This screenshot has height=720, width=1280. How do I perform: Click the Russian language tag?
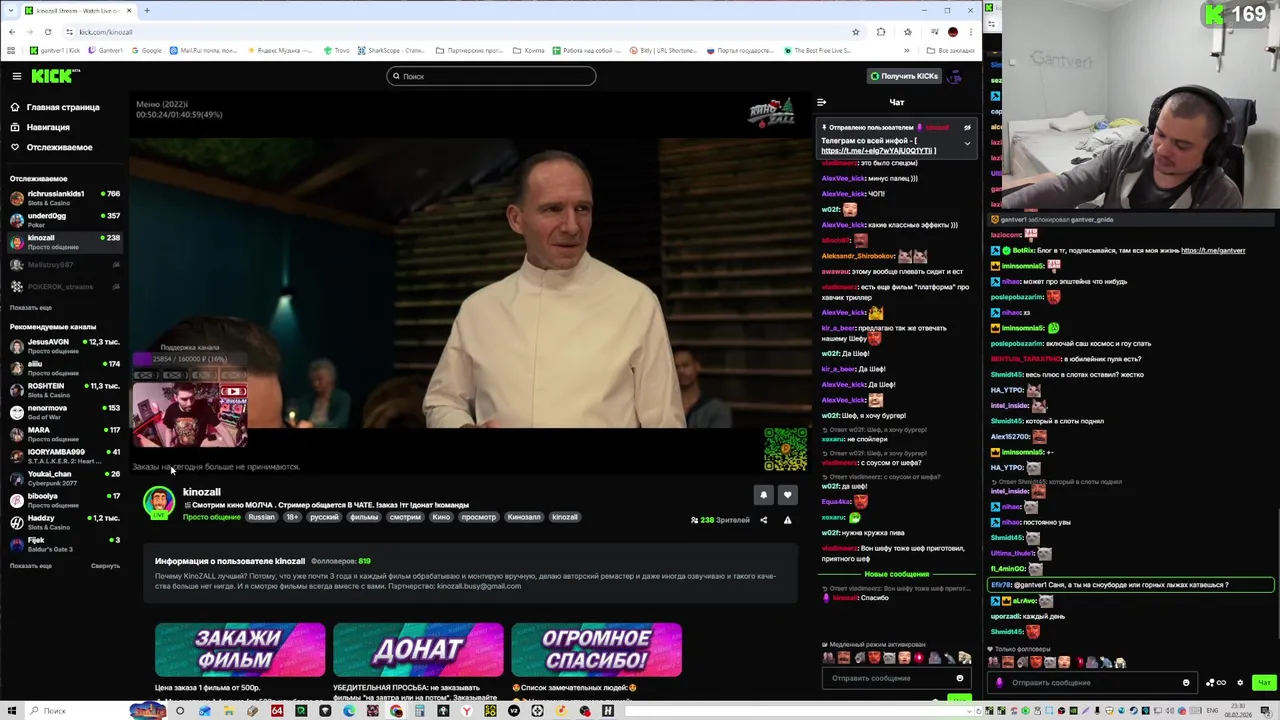tap(261, 518)
